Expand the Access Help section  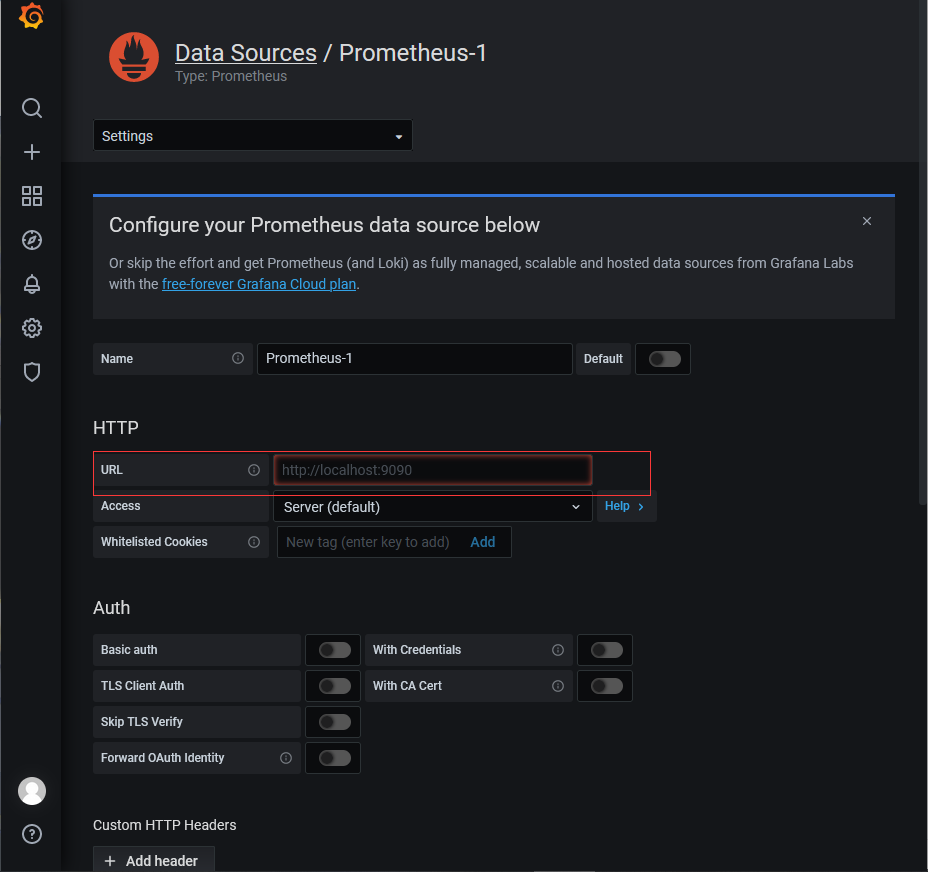point(625,506)
